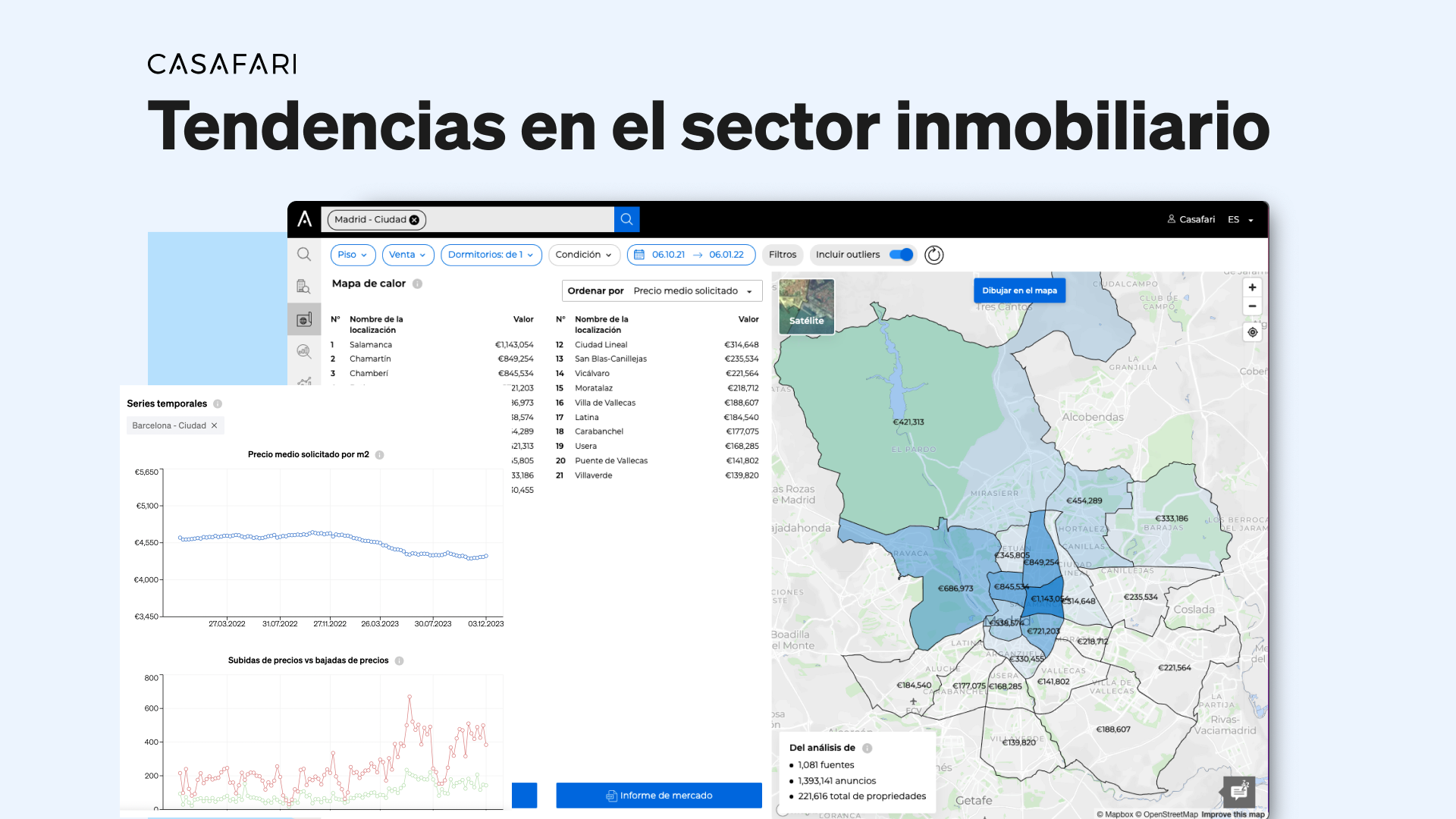Click info icon next to Del análisis de
Screen dimensions: 1456x819
click(x=868, y=748)
